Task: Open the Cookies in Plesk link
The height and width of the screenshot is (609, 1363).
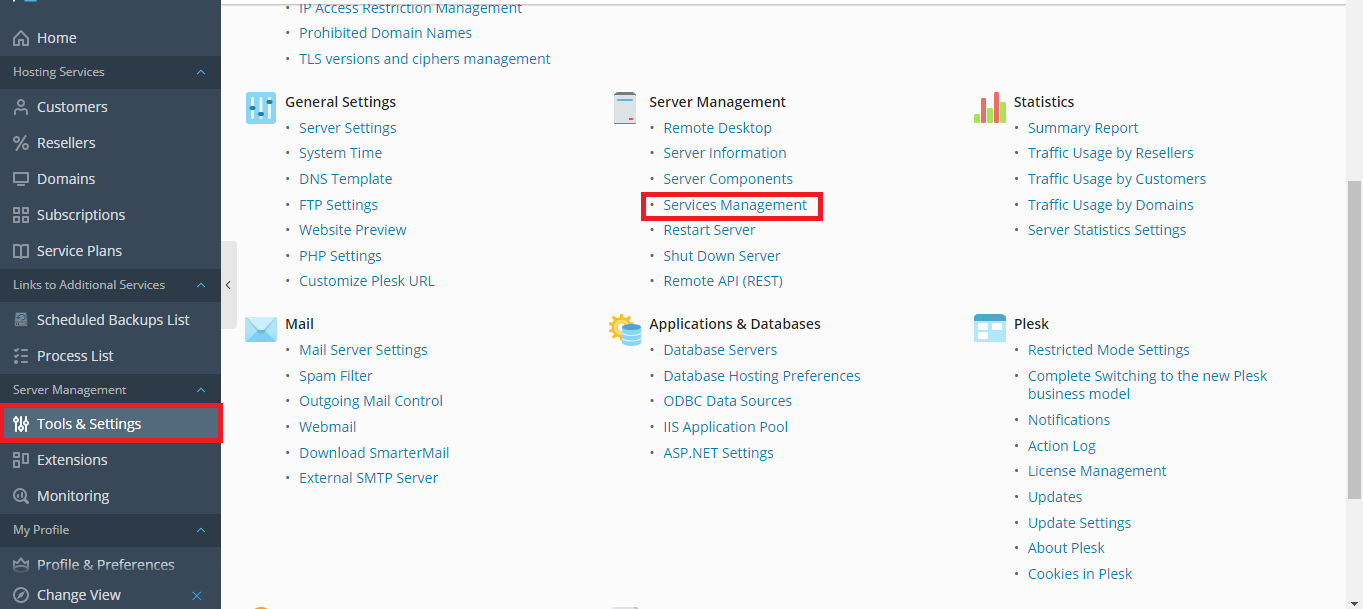Action: (1080, 574)
